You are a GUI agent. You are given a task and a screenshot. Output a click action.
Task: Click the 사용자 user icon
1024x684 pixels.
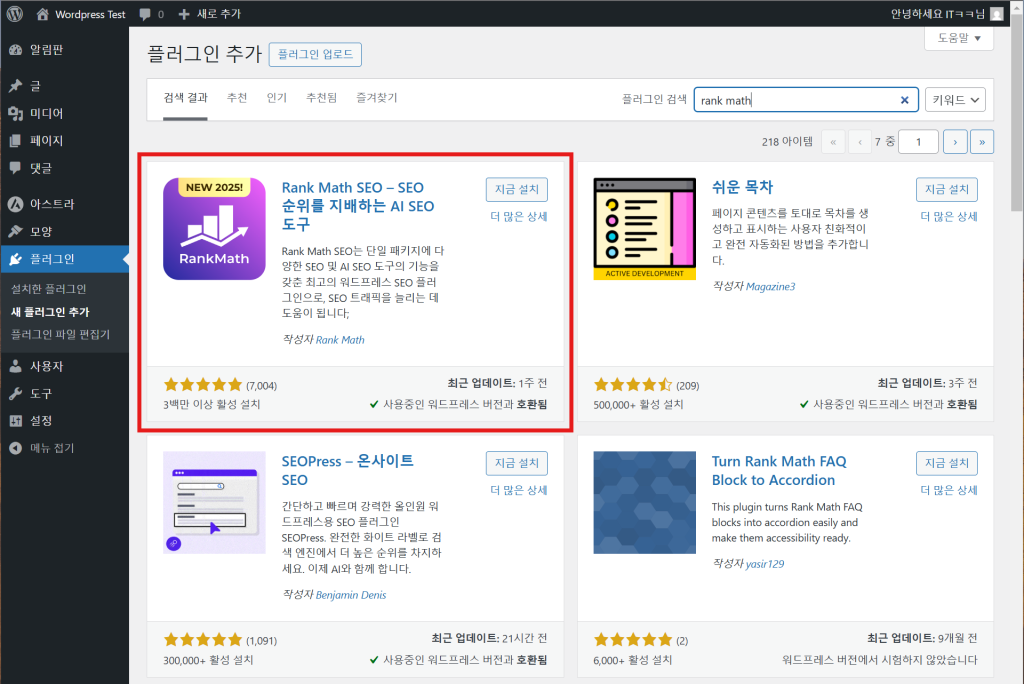point(16,366)
